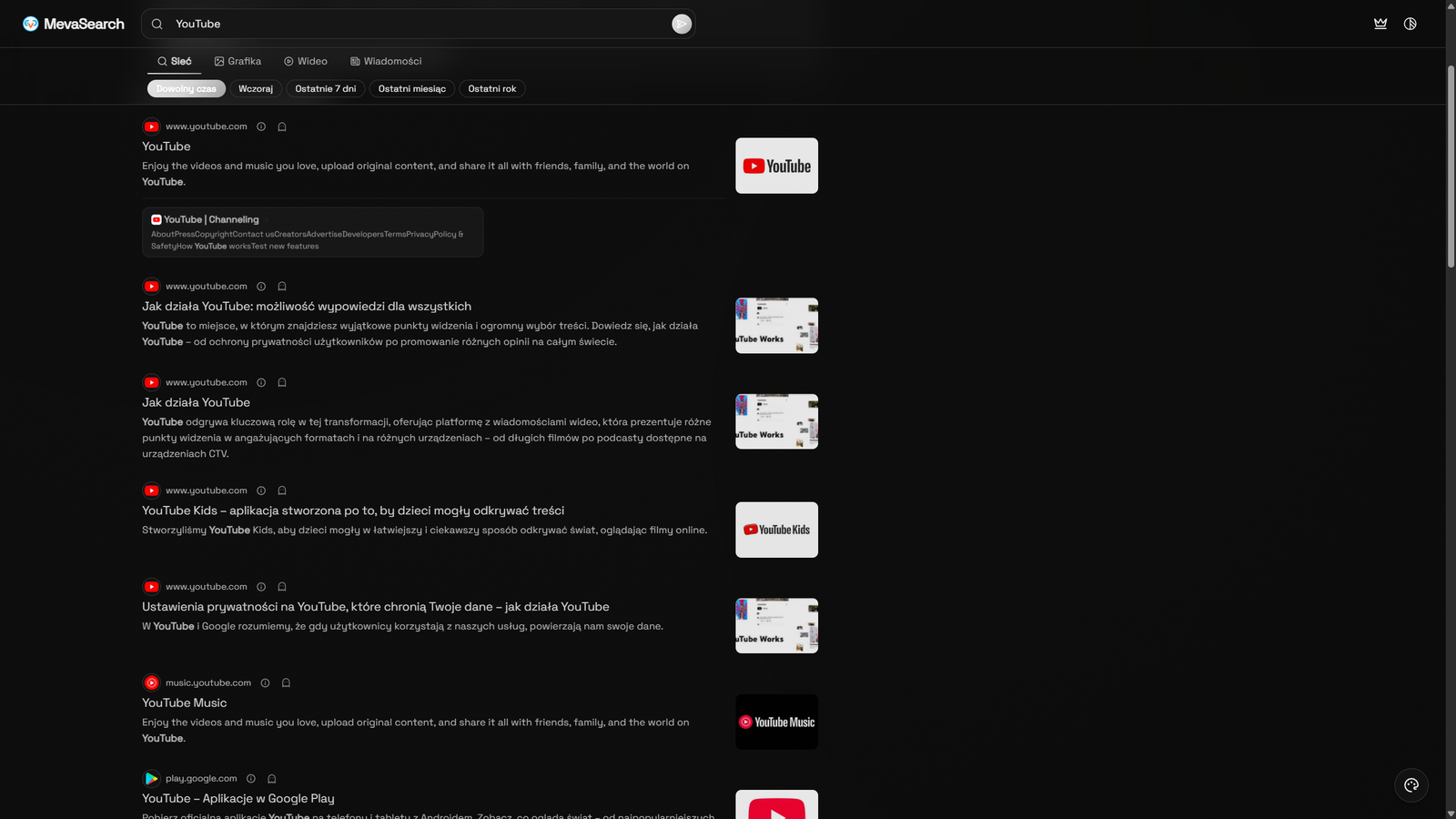Open the Wideo tab
The image size is (1456, 819).
(306, 61)
